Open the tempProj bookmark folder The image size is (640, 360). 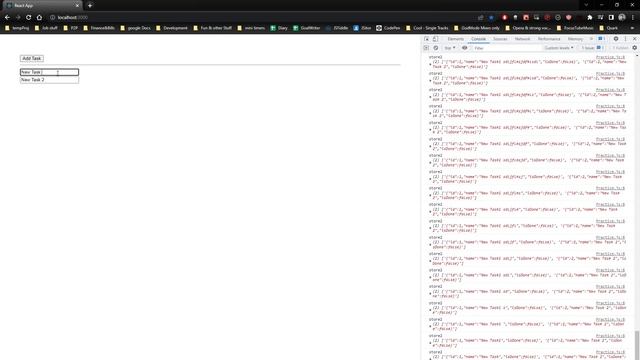(x=18, y=28)
